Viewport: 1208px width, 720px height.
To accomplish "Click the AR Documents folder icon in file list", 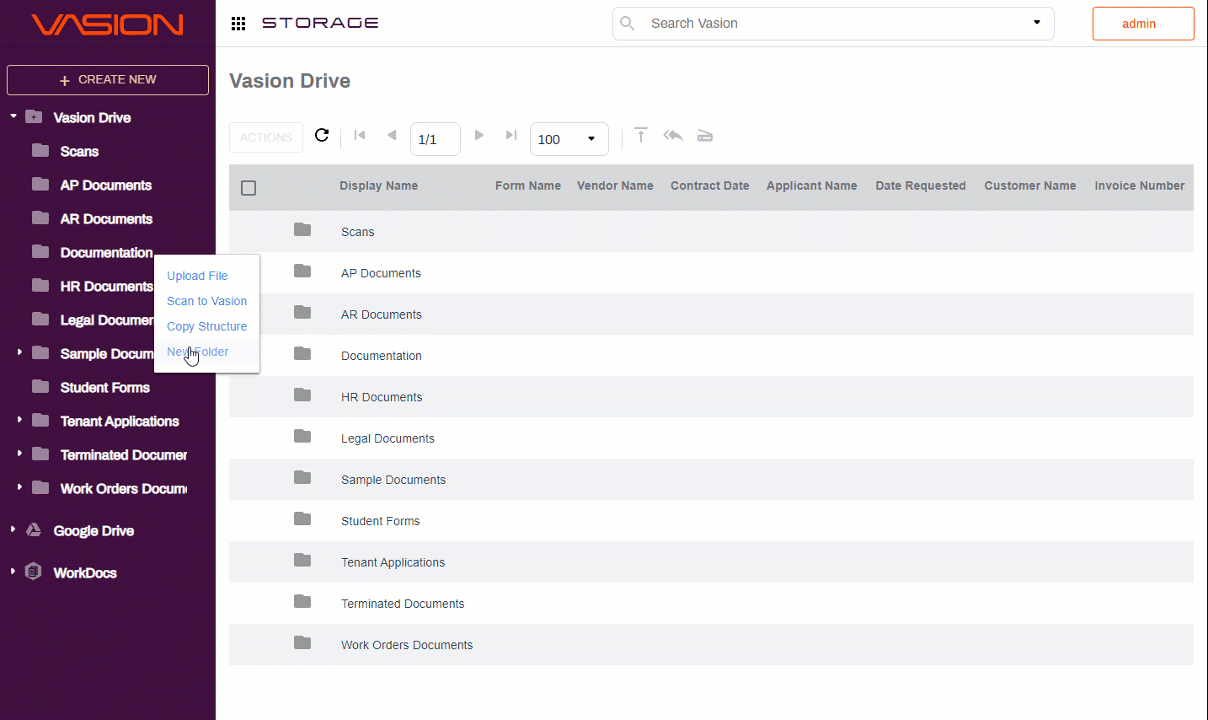I will (x=302, y=312).
